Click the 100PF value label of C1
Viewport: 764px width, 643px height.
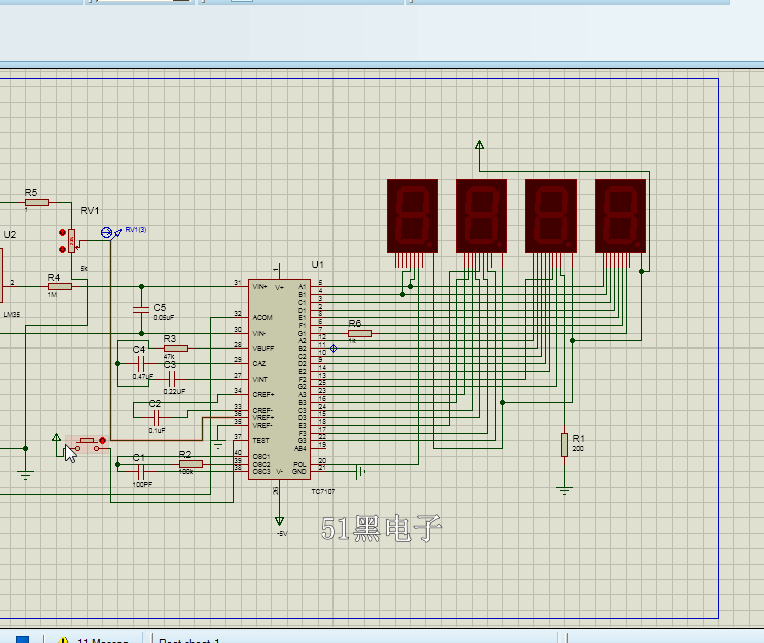point(142,485)
